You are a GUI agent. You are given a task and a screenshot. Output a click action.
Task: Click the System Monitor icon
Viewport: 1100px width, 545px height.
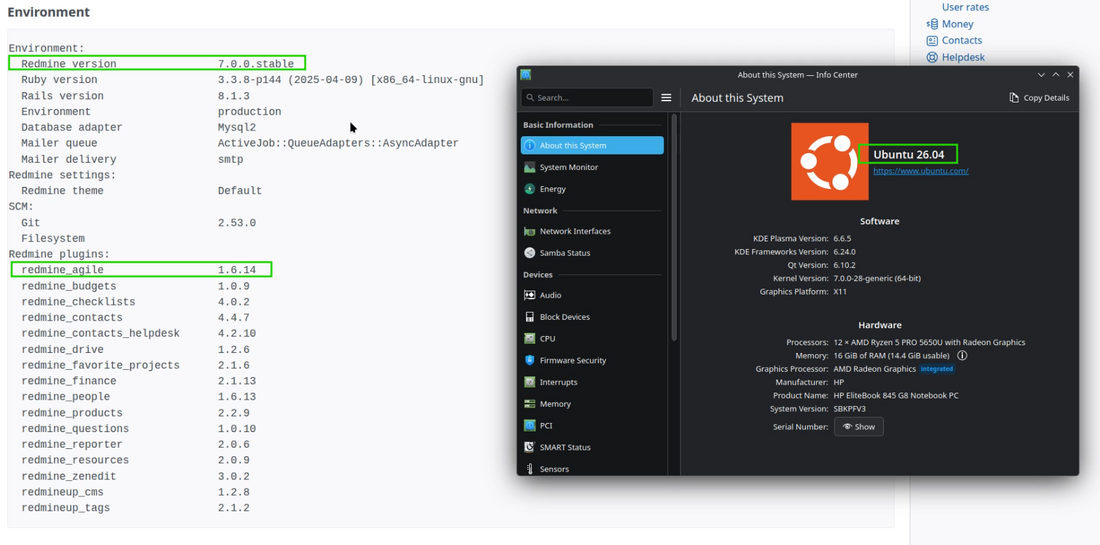click(530, 167)
